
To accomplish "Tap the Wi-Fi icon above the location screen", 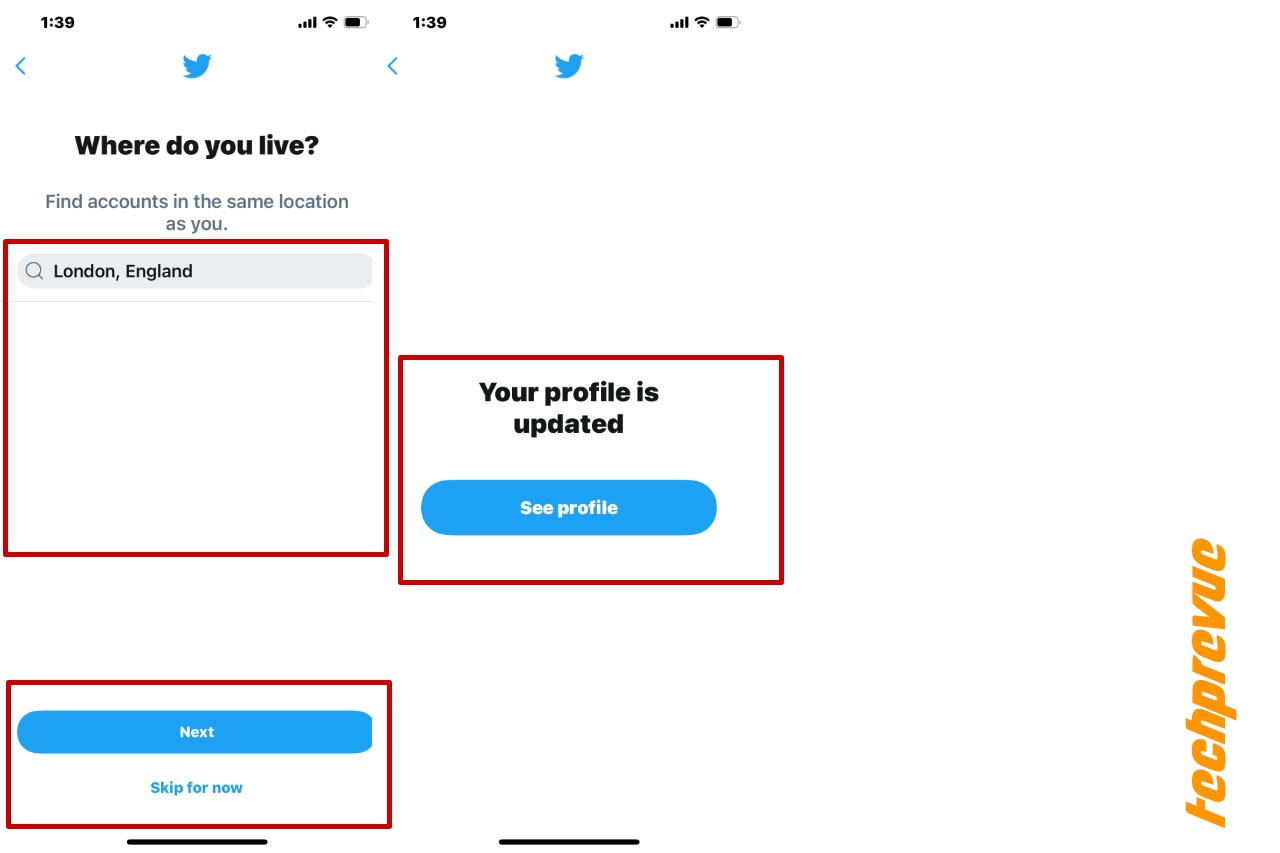I will [330, 22].
